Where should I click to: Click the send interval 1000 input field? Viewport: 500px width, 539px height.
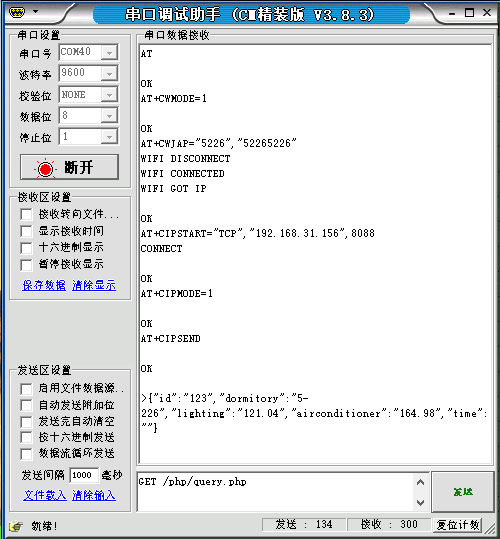84,475
